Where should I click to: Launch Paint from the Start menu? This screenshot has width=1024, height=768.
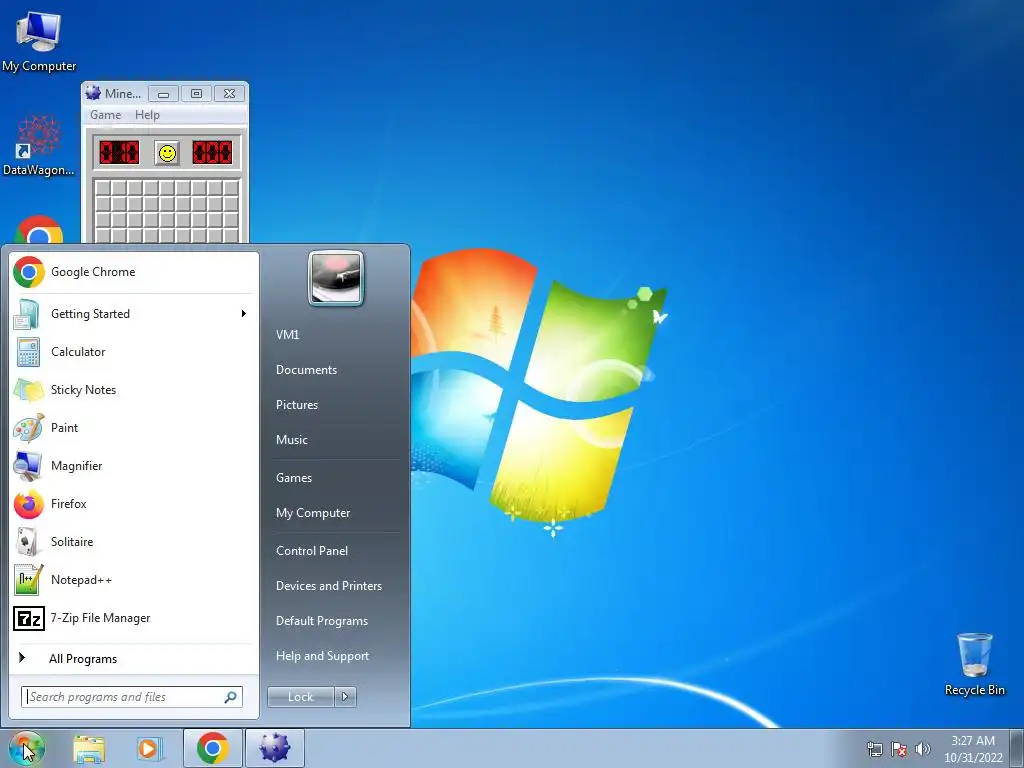click(x=134, y=428)
